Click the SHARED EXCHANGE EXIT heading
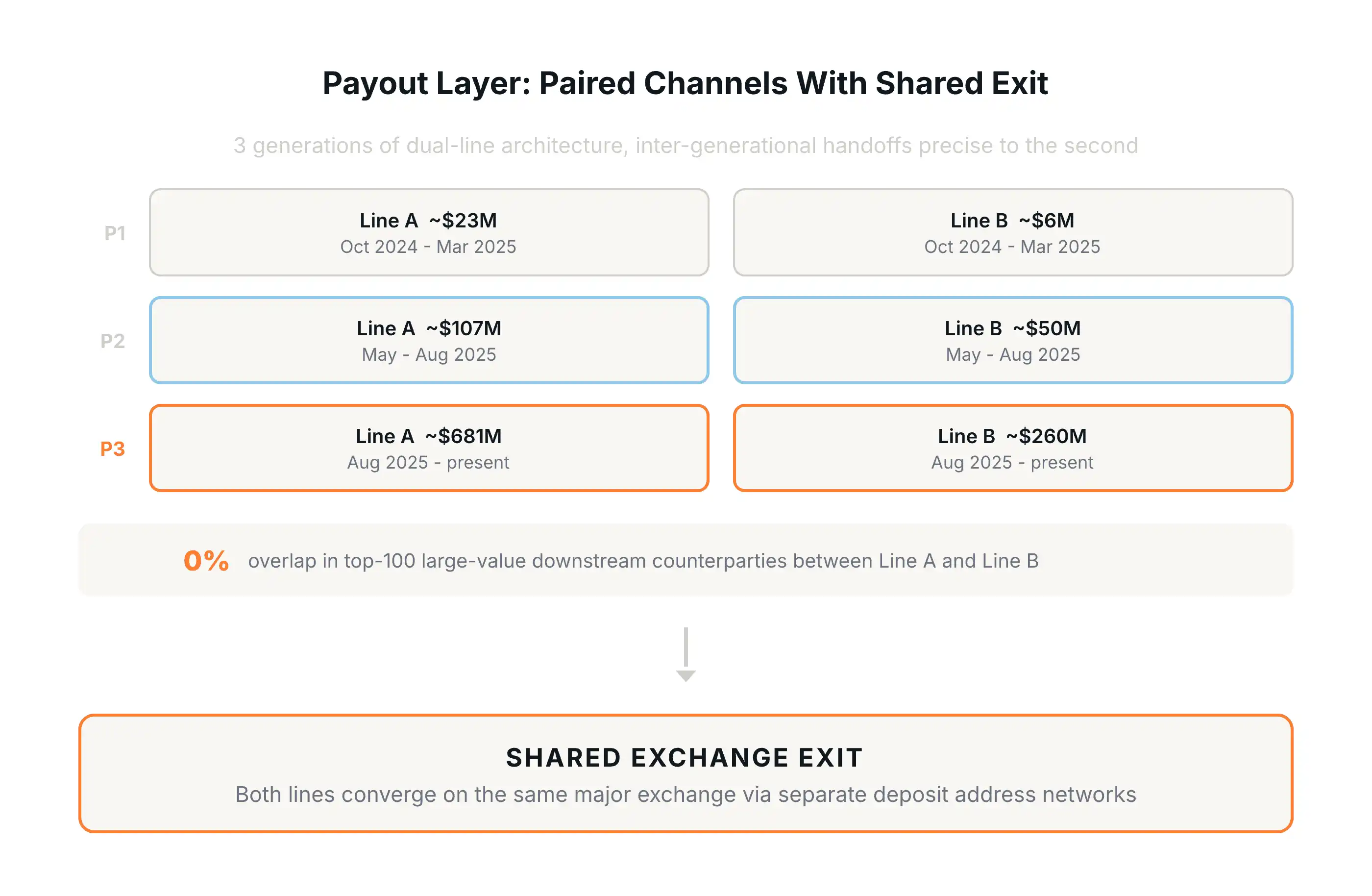Image resolution: width=1372 pixels, height=896 pixels. 684,757
